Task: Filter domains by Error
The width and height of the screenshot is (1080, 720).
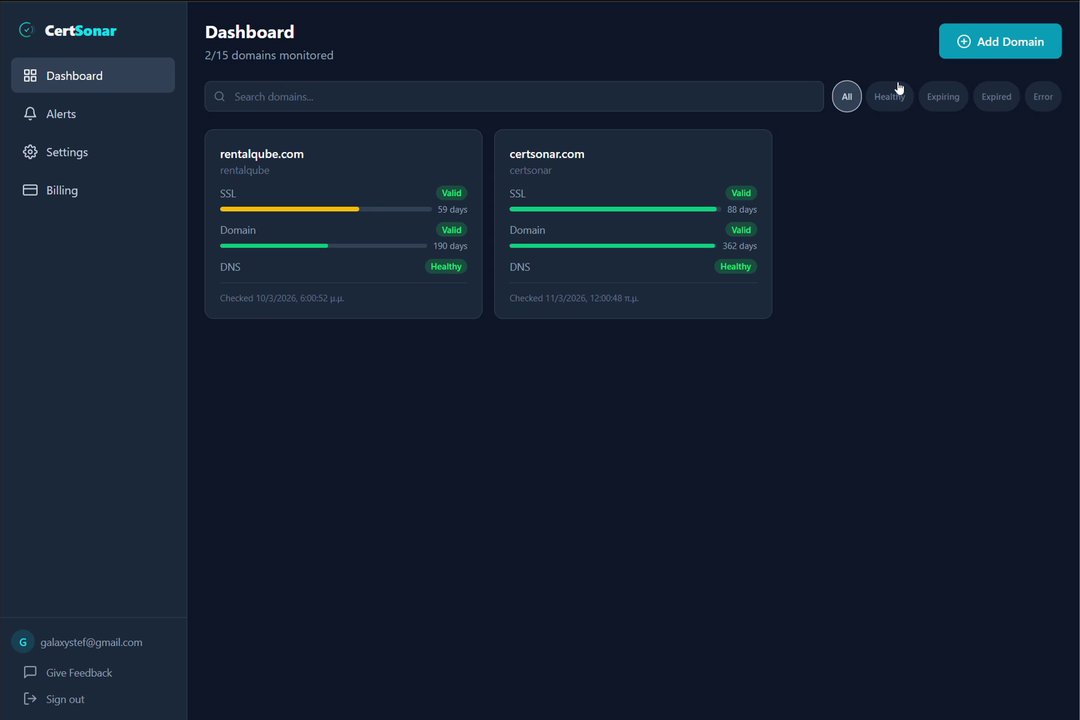Action: click(x=1043, y=96)
